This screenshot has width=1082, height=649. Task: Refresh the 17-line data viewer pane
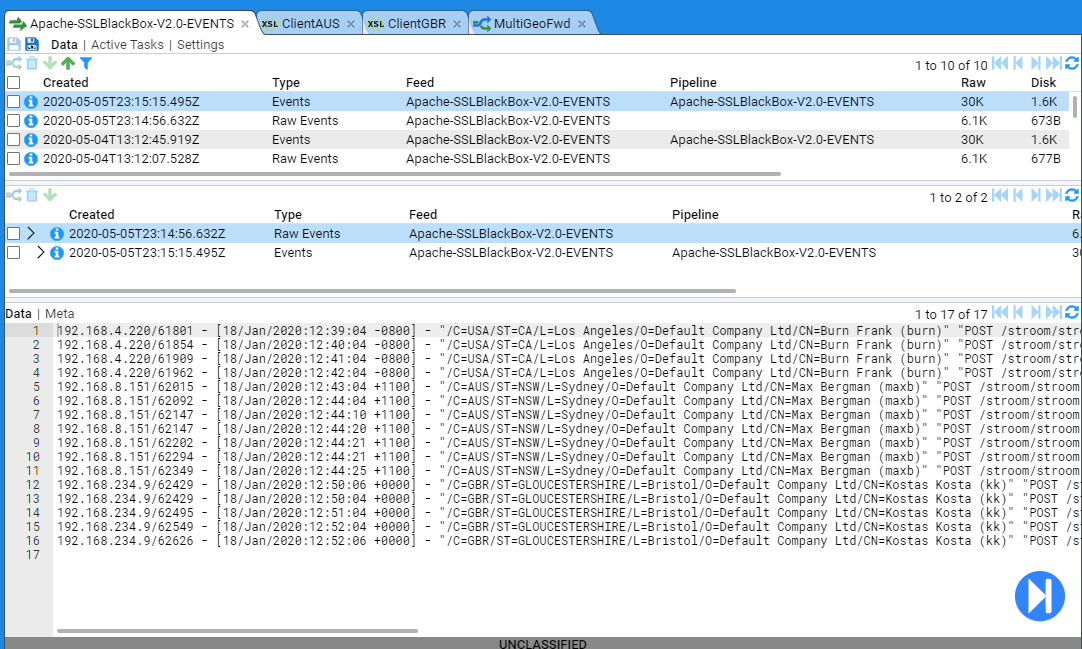point(1072,313)
